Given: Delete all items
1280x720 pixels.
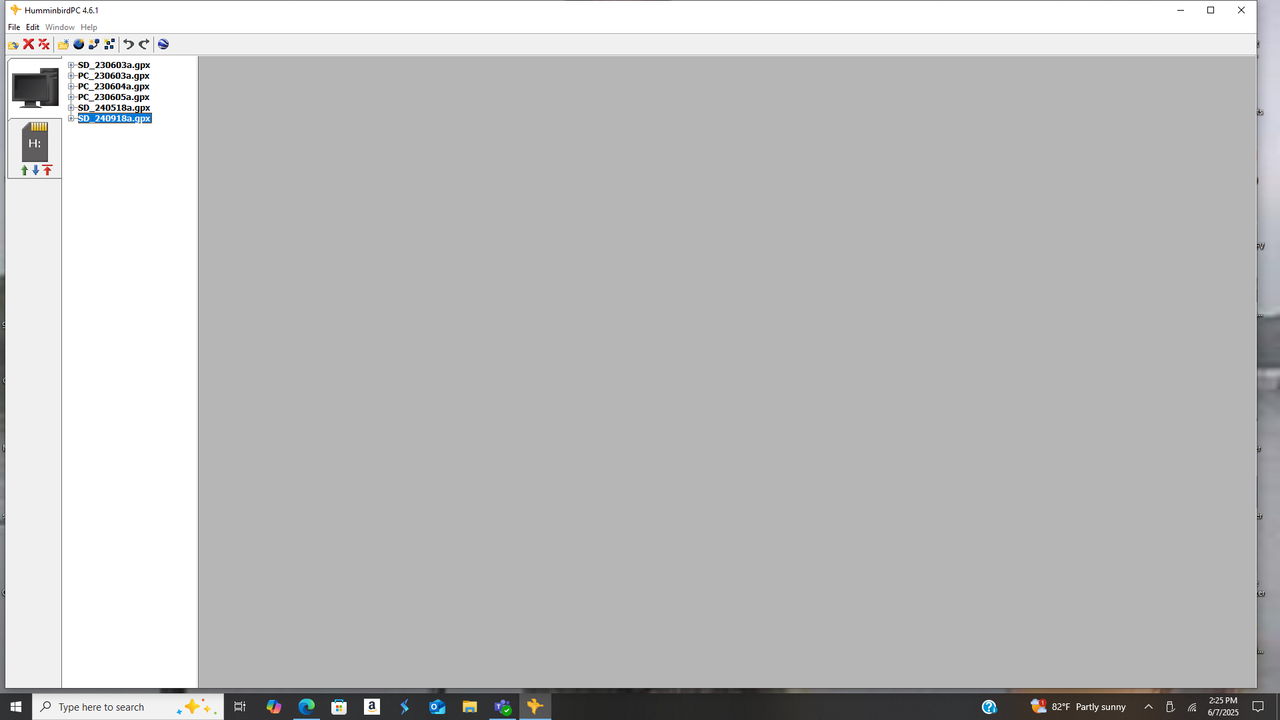Looking at the screenshot, I should (43, 44).
